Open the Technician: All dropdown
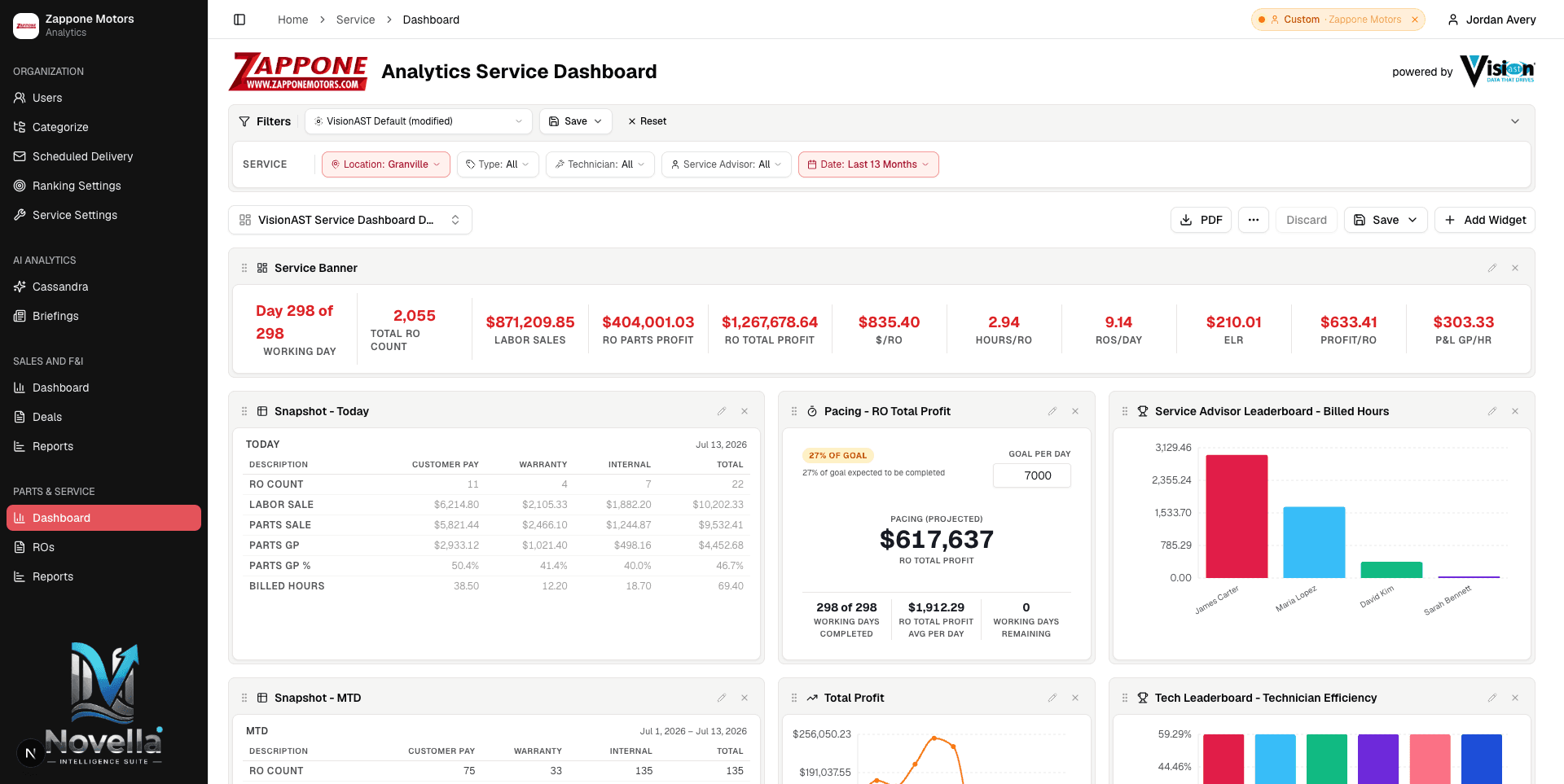Viewport: 1564px width, 784px height. tap(600, 164)
